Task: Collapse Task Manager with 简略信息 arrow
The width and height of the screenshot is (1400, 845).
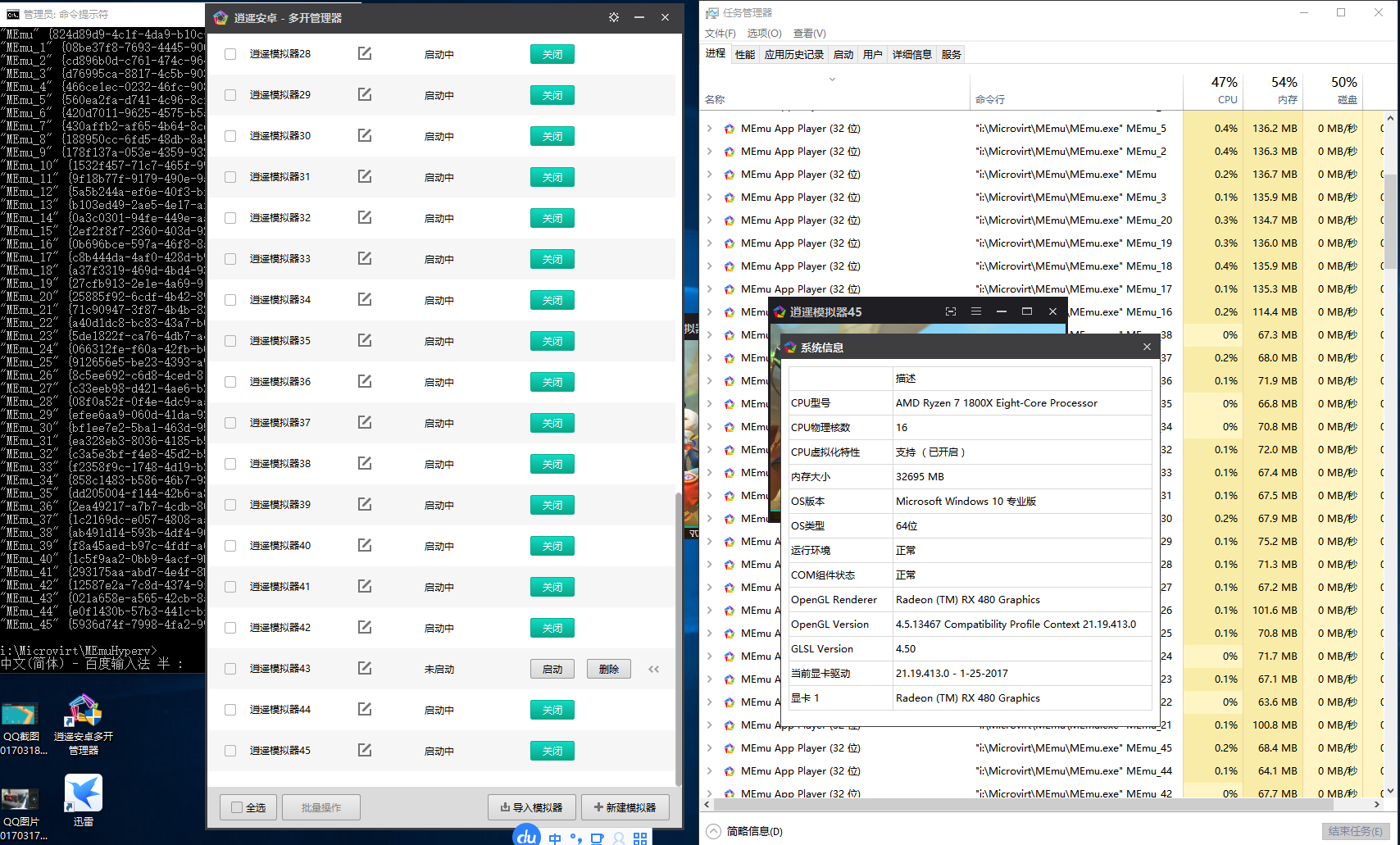Action: coord(714,831)
